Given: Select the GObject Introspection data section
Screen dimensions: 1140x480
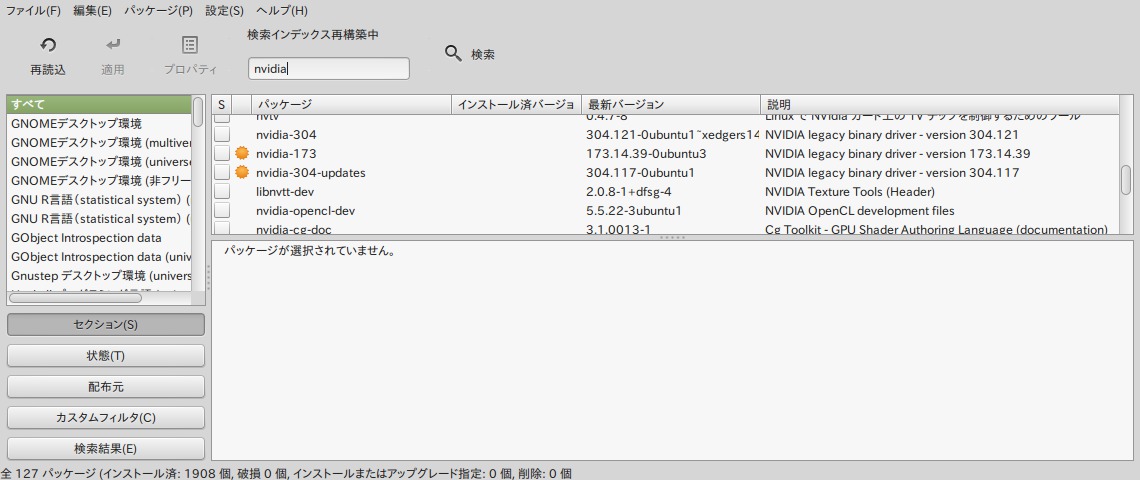Looking at the screenshot, I should point(99,238).
